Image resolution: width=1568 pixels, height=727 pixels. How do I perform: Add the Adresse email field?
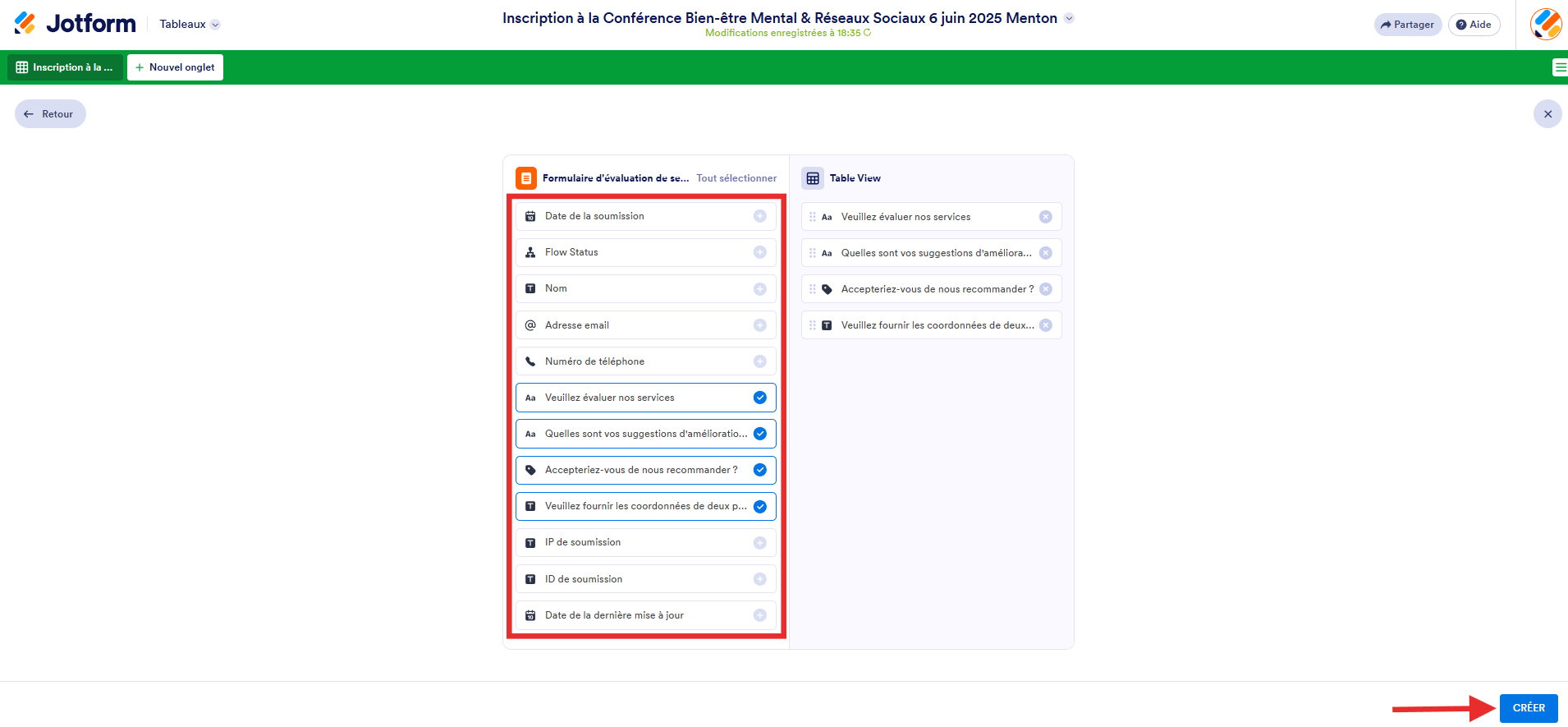coord(759,325)
